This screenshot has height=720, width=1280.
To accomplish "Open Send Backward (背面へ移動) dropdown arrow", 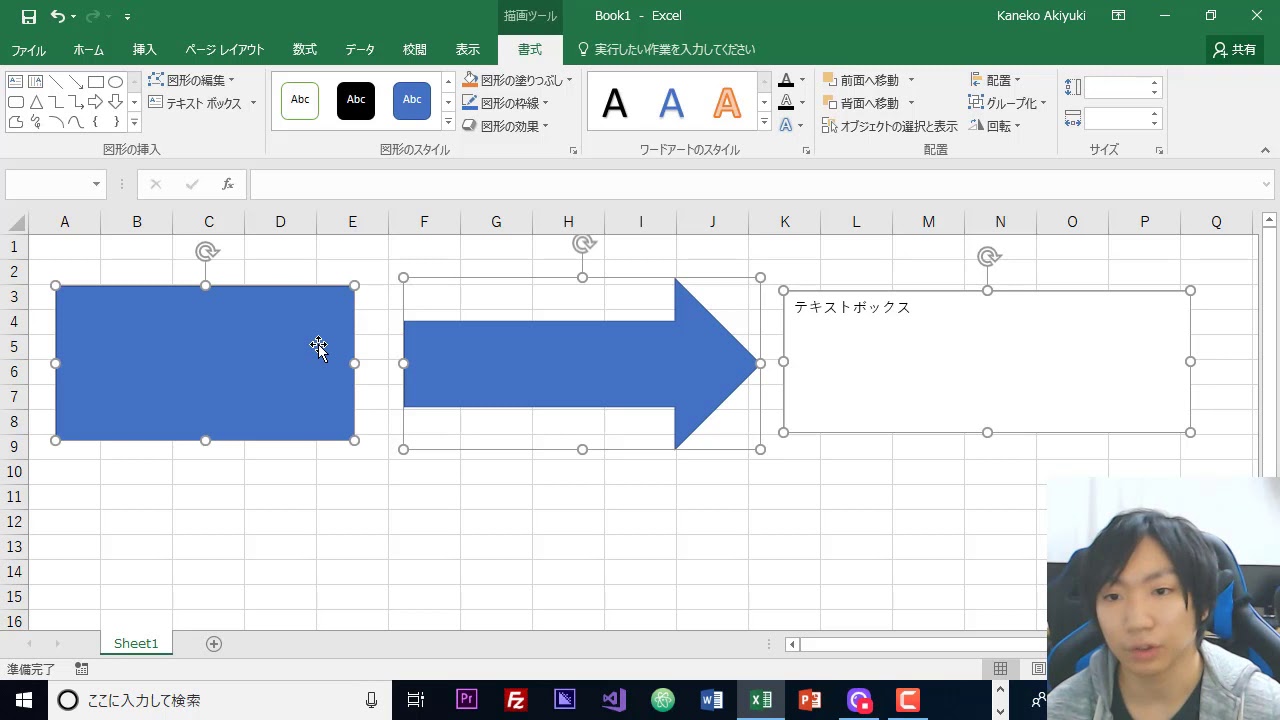I will pyautogui.click(x=911, y=103).
